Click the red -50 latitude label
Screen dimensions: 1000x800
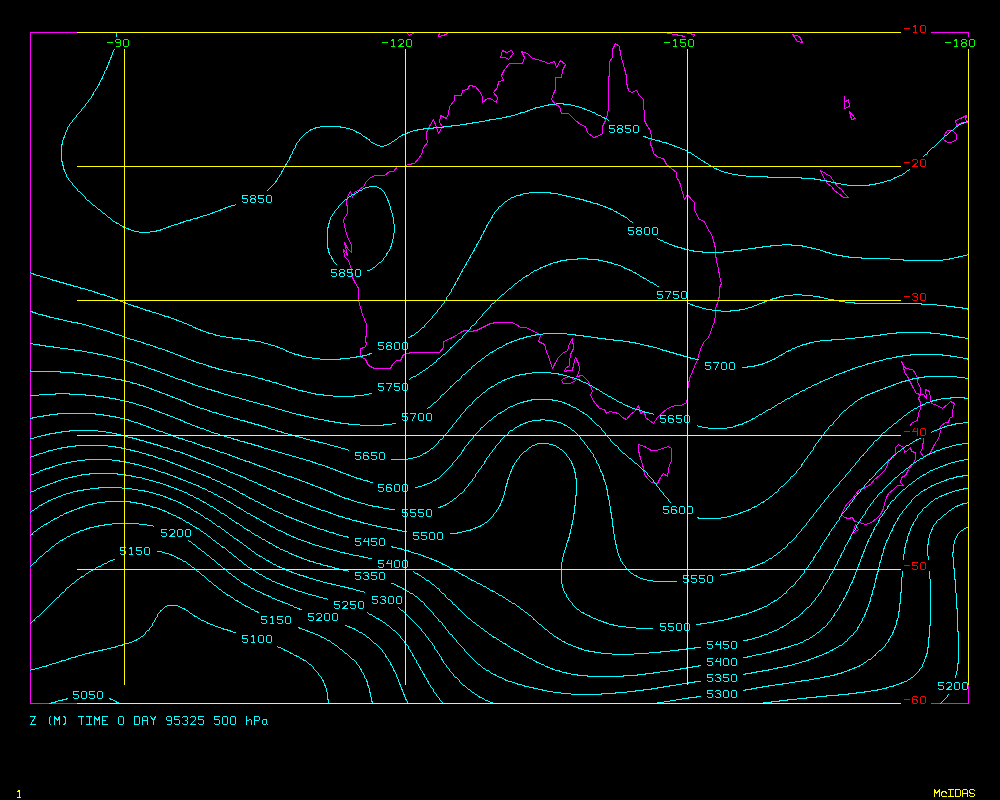(x=914, y=566)
